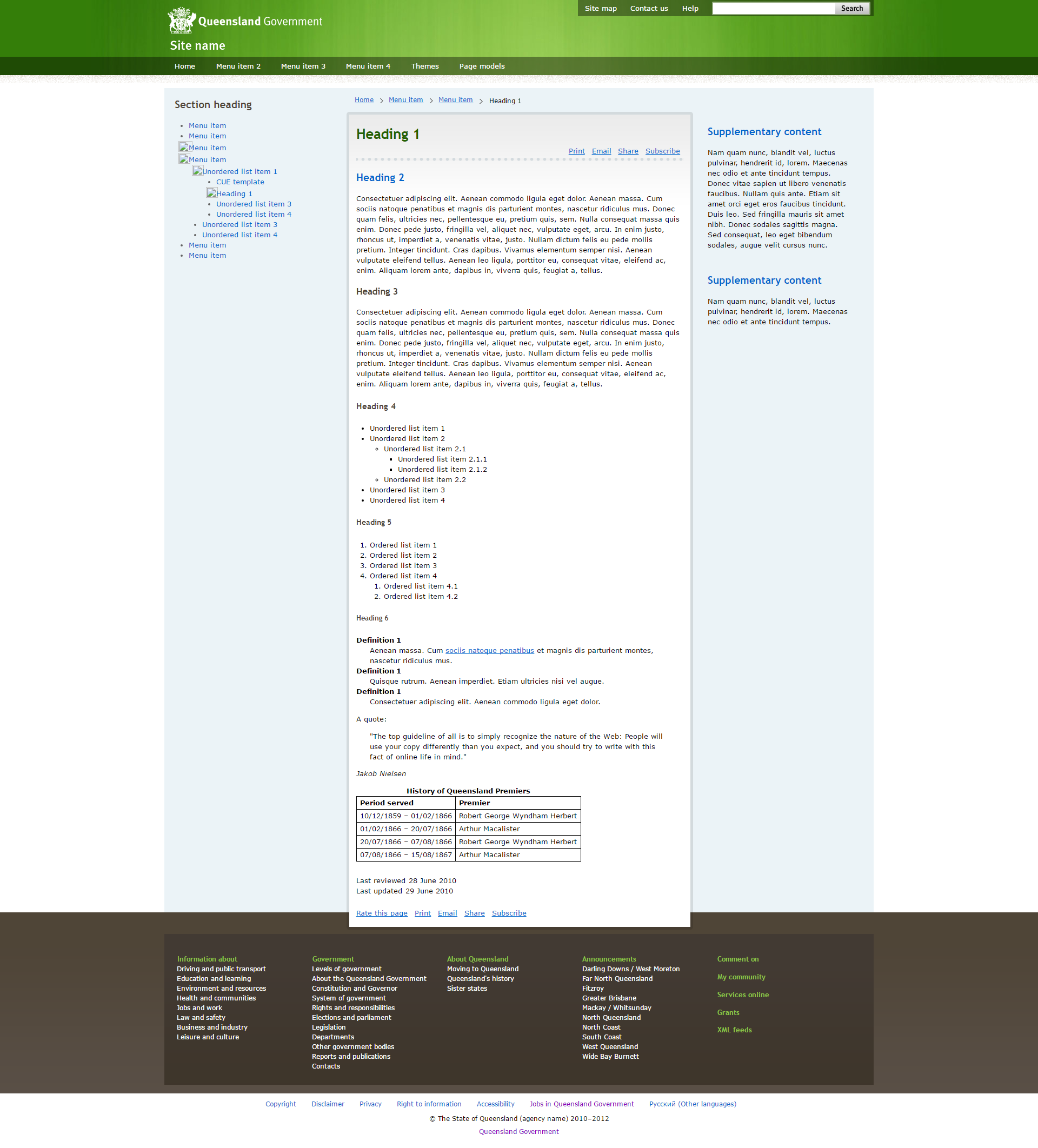Click the Queensland Government crest logo
1038x1148 pixels.
[x=182, y=21]
